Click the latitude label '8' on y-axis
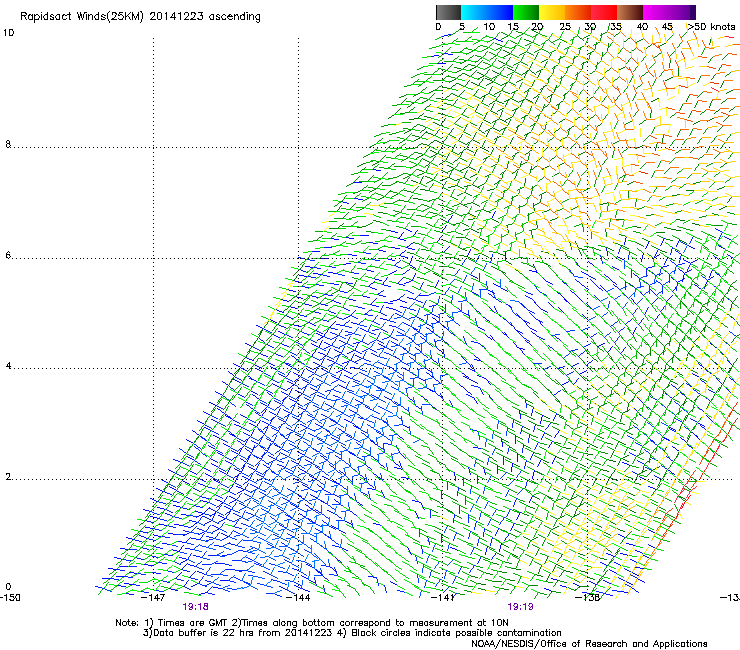740x650 pixels. tap(8, 144)
